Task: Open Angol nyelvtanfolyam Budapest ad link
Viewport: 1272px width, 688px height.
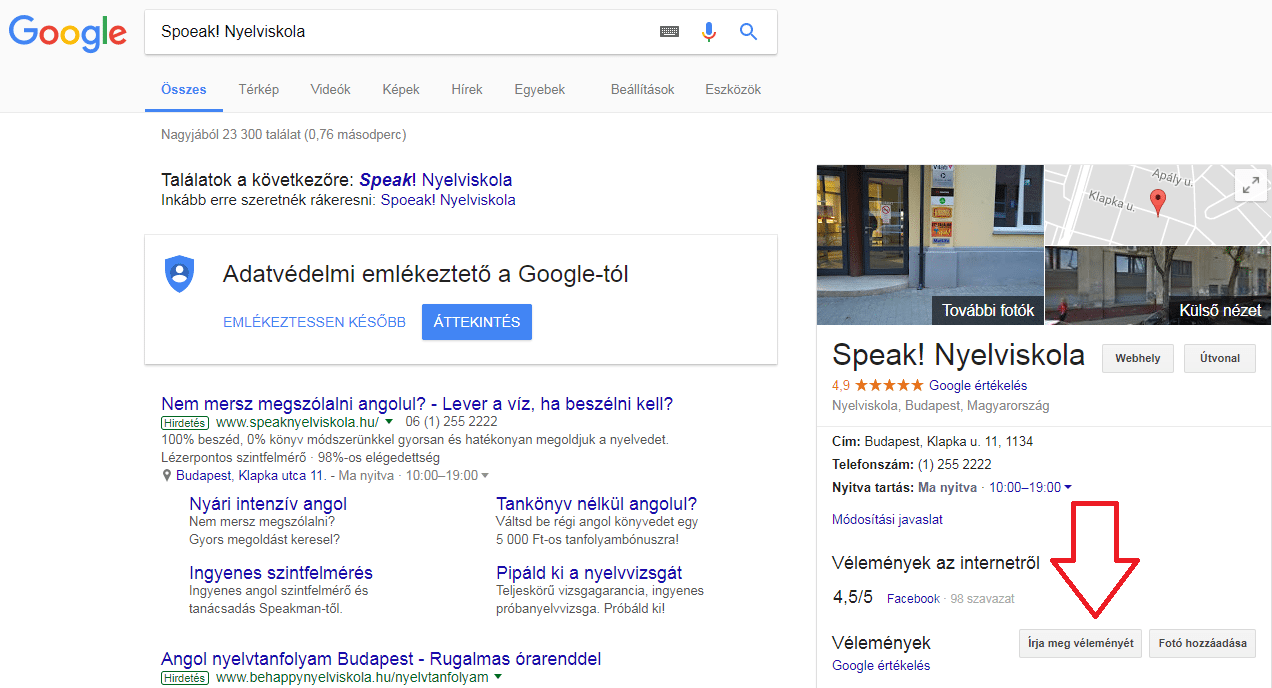Action: 381,659
